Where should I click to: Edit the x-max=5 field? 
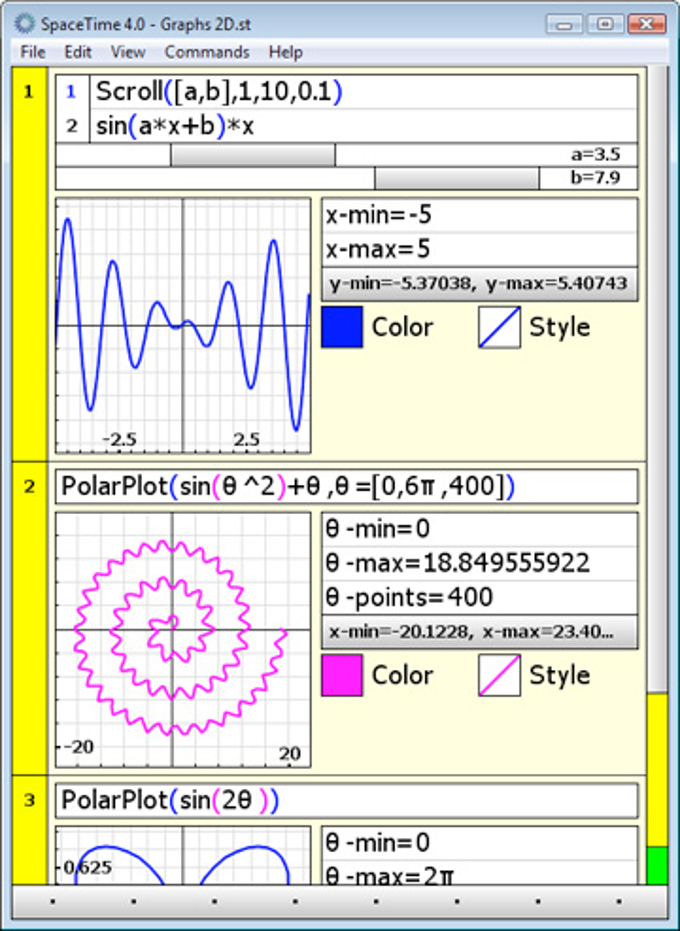pyautogui.click(x=479, y=249)
